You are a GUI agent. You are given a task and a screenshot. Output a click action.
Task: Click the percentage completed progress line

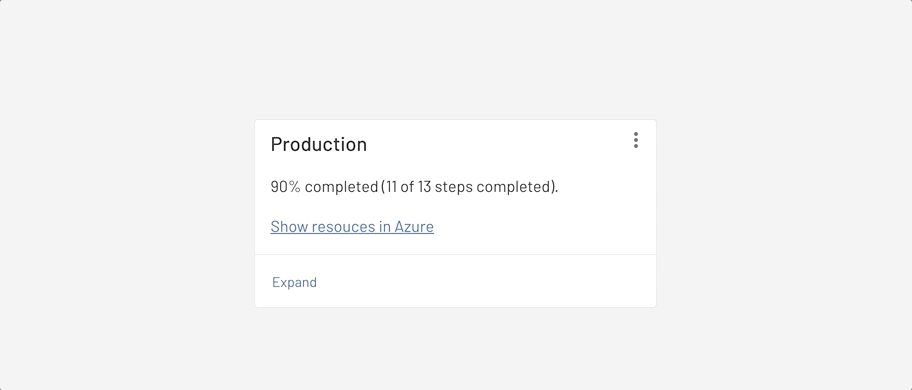[x=414, y=187]
